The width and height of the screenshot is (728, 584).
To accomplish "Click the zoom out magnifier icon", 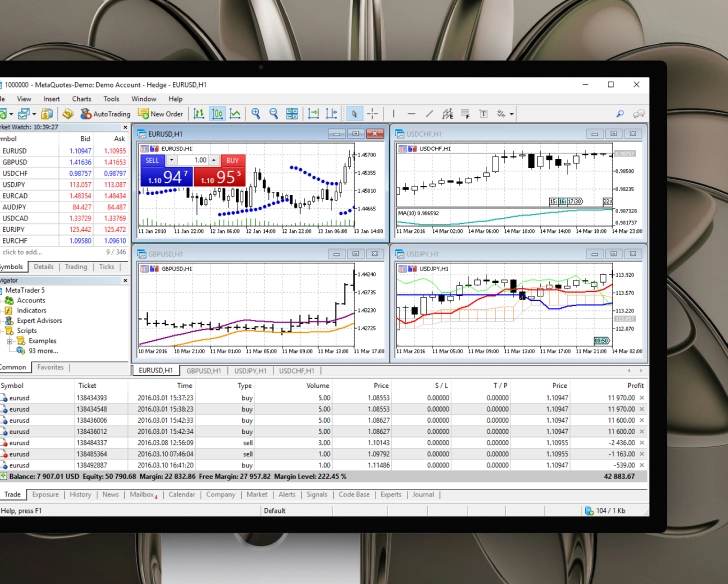I will pos(274,114).
